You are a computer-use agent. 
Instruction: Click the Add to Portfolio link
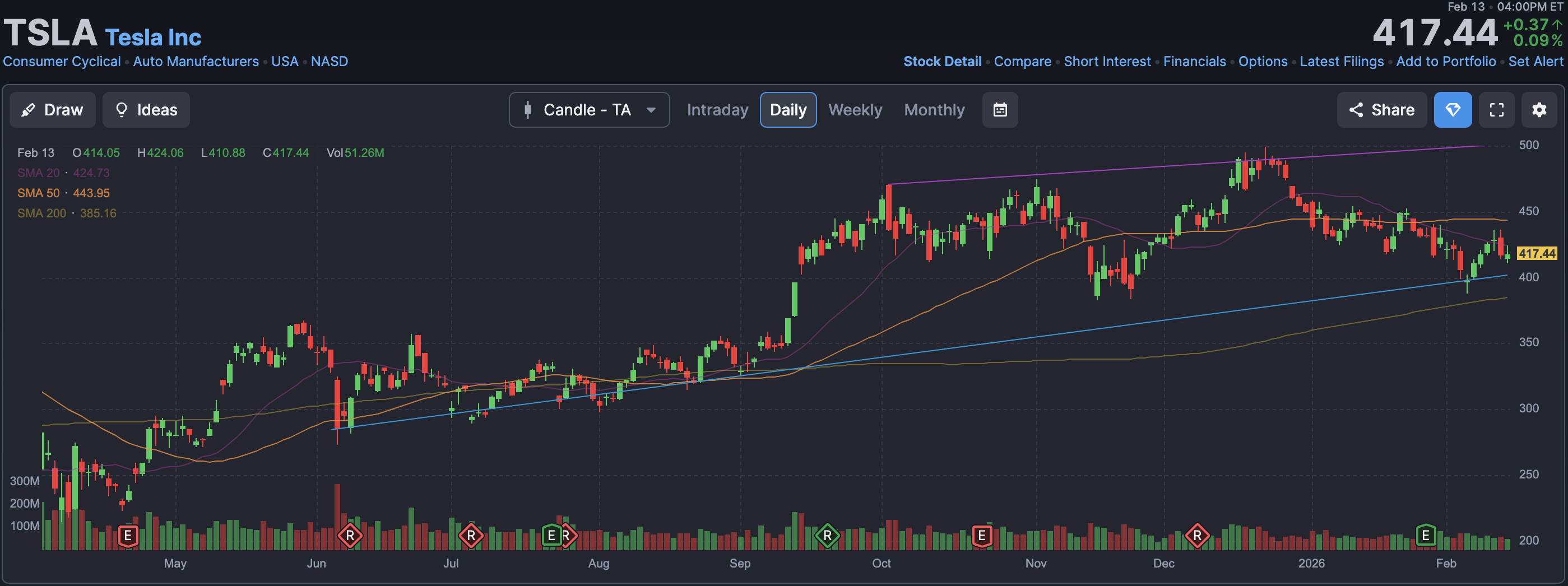[x=1446, y=62]
